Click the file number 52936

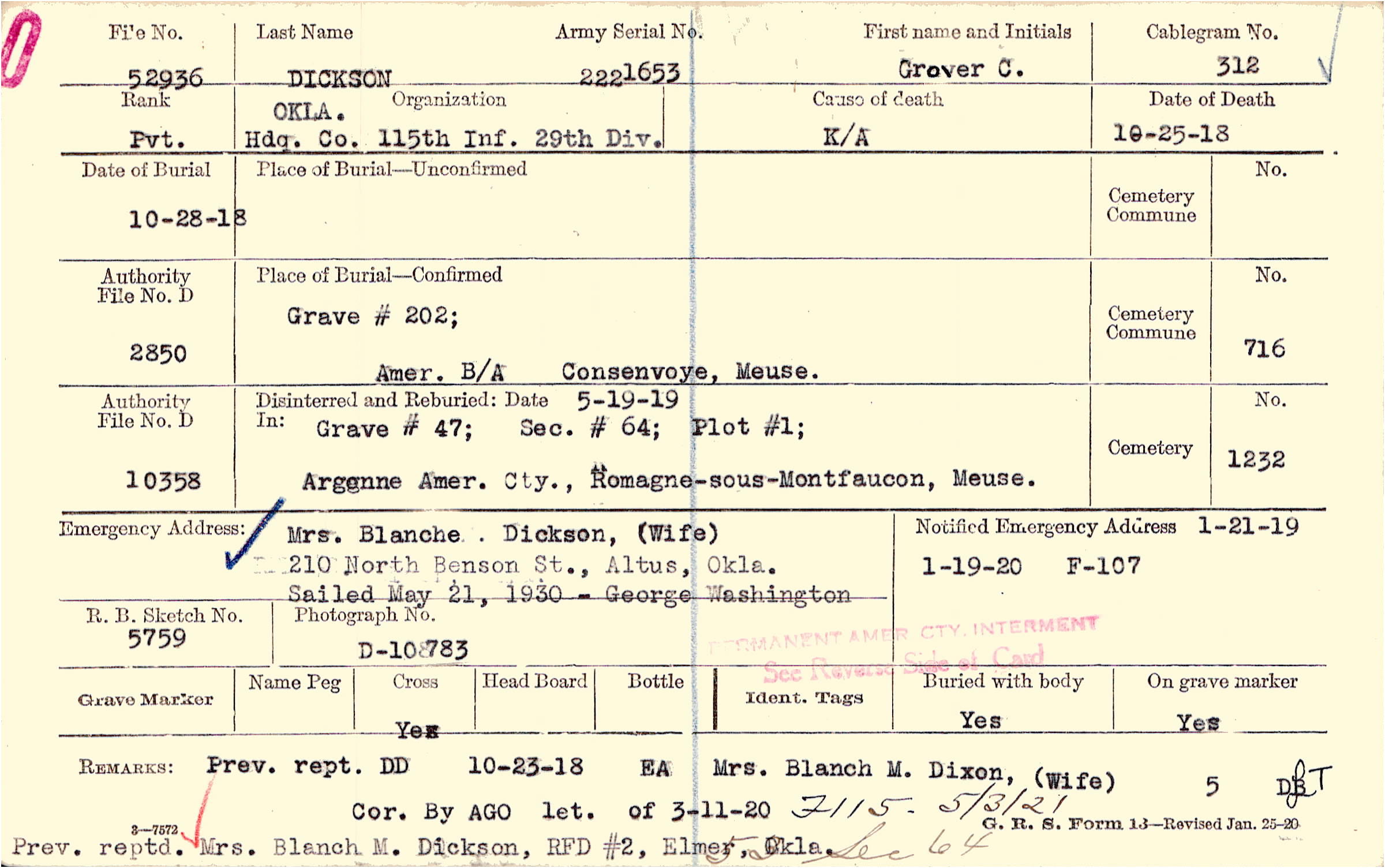coord(165,78)
